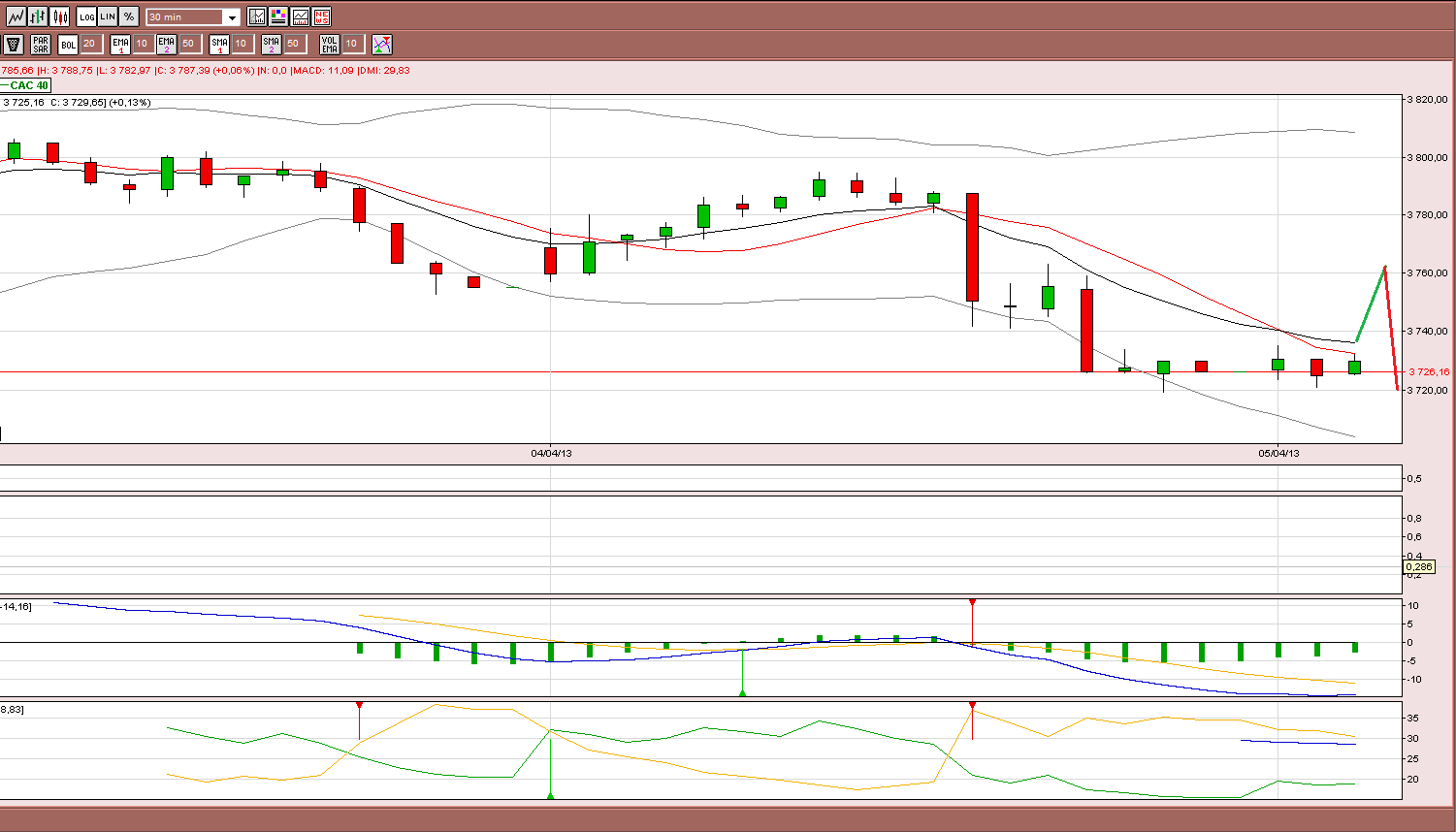Click the 0,286 indicator value box
This screenshot has width=1456, height=832.
tap(1418, 566)
